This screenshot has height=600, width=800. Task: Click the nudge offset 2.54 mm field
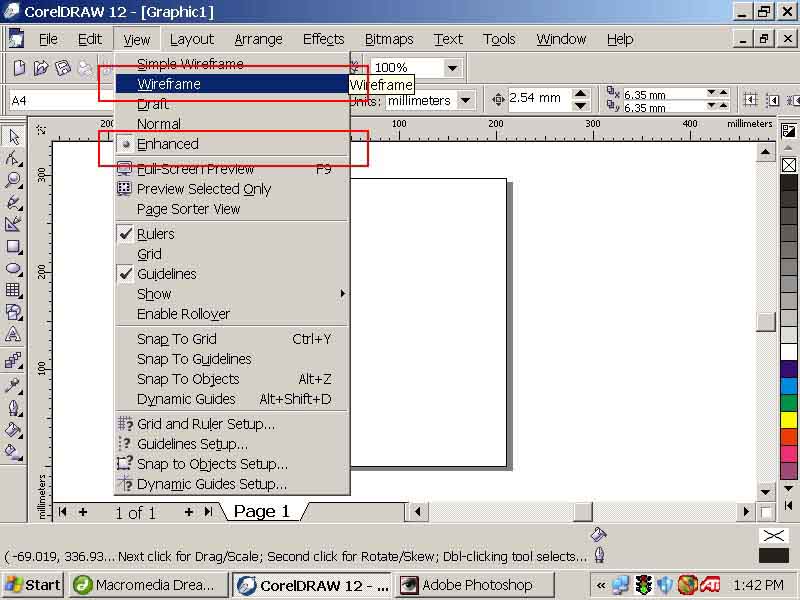click(x=539, y=98)
